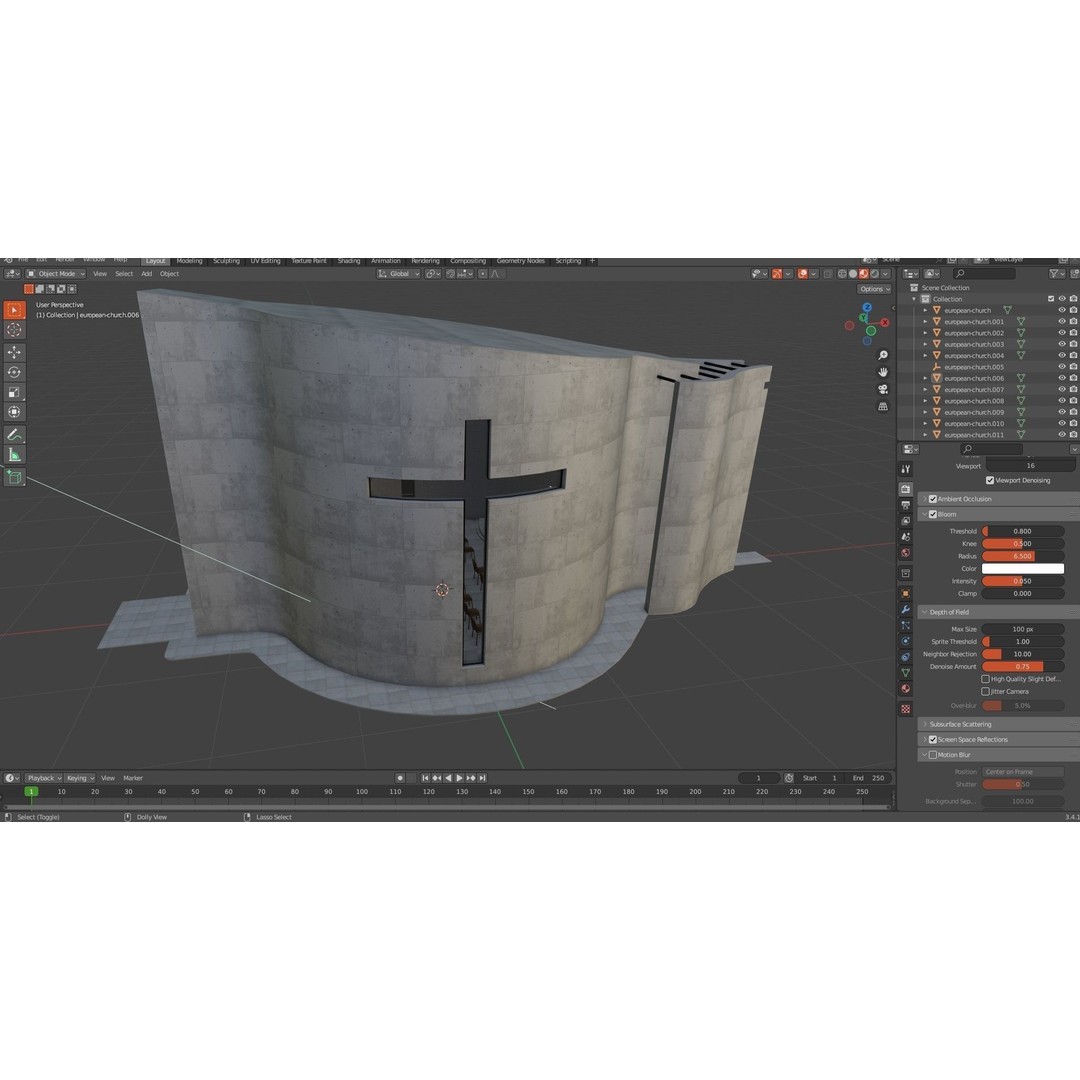Screen dimensions: 1080x1080
Task: Click the pan view hand icon
Action: (x=882, y=372)
